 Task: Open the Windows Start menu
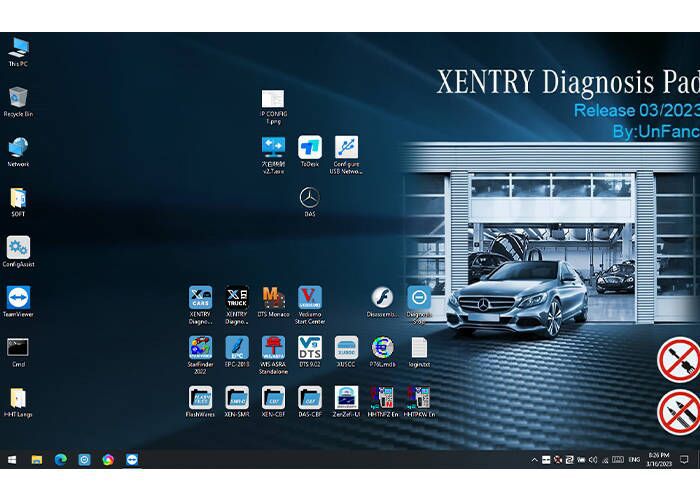point(12,459)
